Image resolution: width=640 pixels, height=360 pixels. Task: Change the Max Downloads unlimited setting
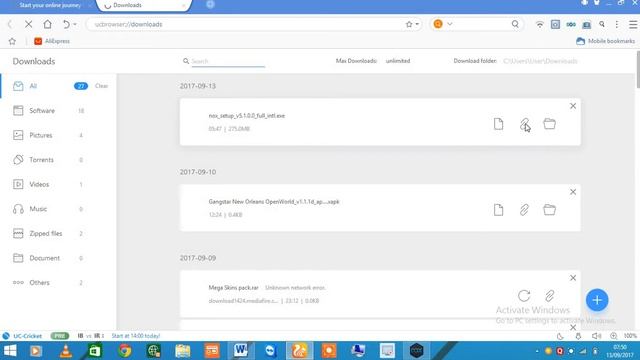click(x=398, y=61)
